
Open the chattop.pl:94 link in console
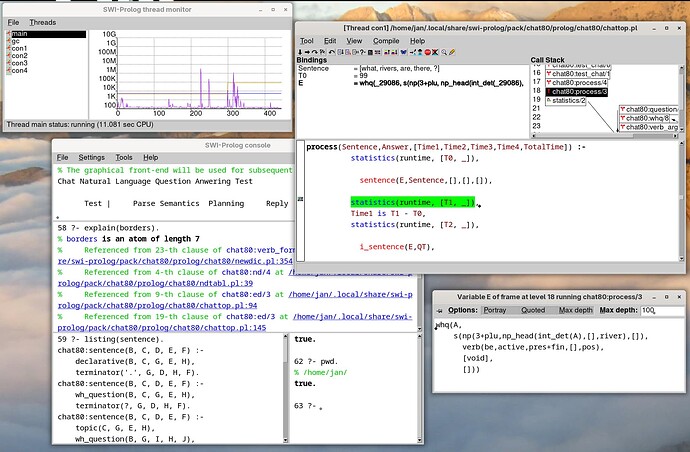(x=158, y=305)
